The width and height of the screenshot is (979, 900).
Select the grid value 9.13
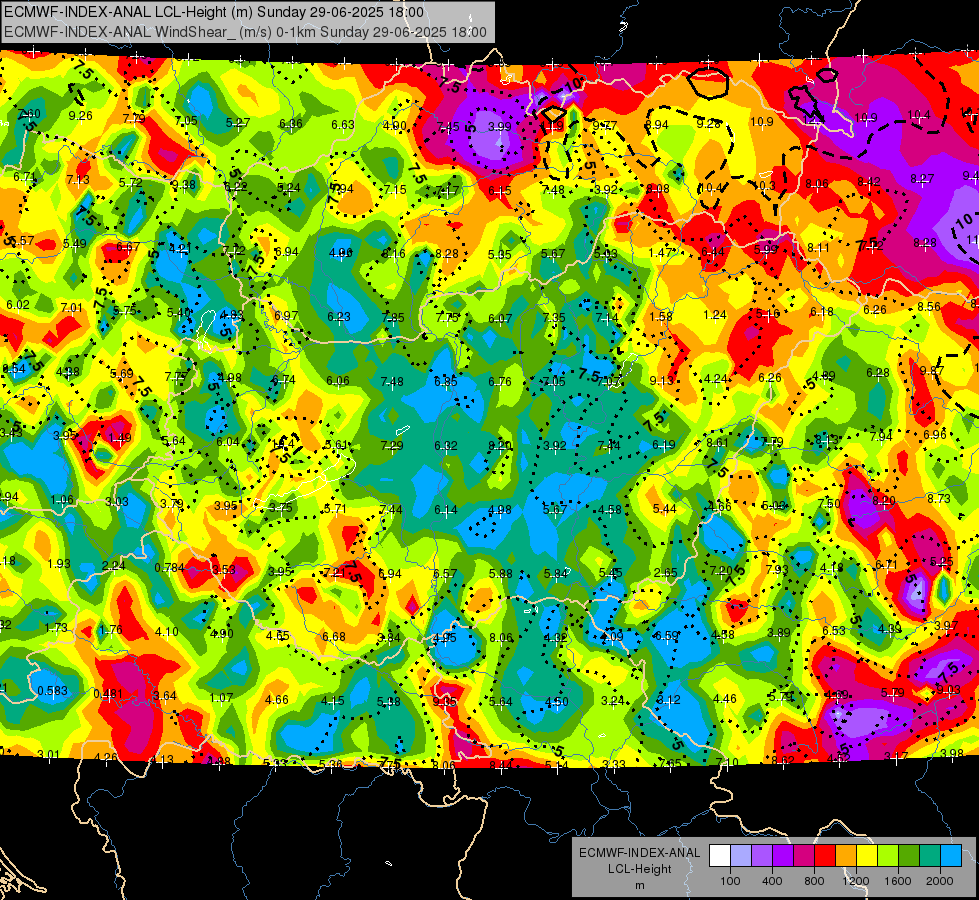click(x=662, y=380)
